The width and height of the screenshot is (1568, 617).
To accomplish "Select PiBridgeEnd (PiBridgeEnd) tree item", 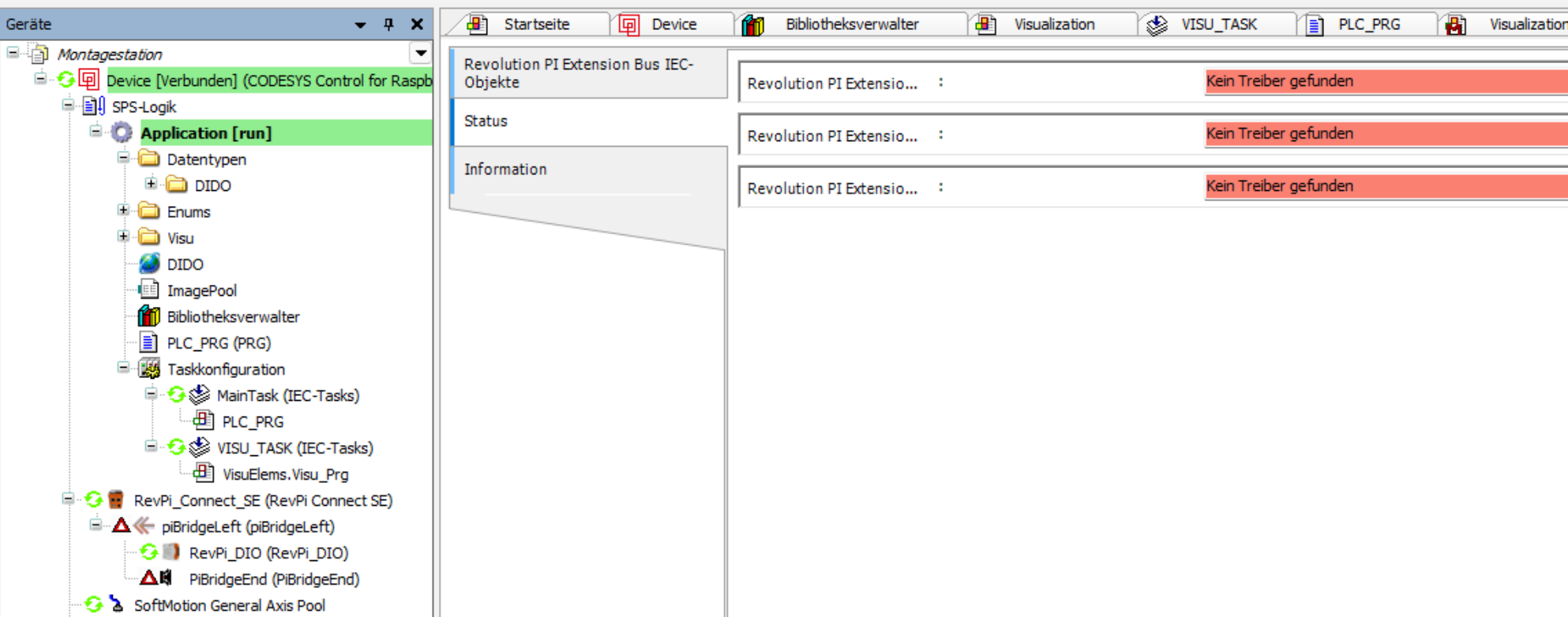I will coord(274,579).
